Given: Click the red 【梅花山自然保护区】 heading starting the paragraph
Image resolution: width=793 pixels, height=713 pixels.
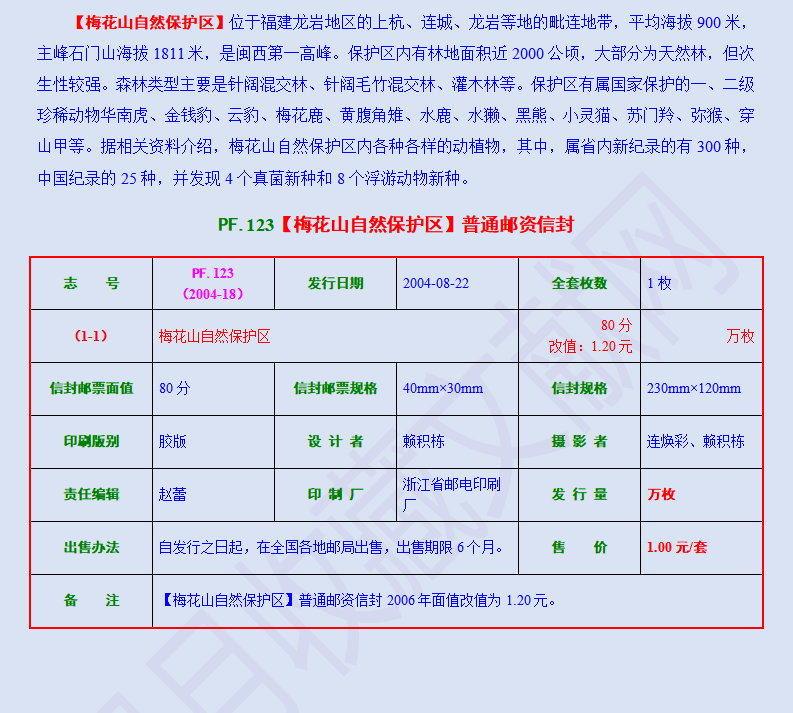Looking at the screenshot, I should tap(150, 23).
